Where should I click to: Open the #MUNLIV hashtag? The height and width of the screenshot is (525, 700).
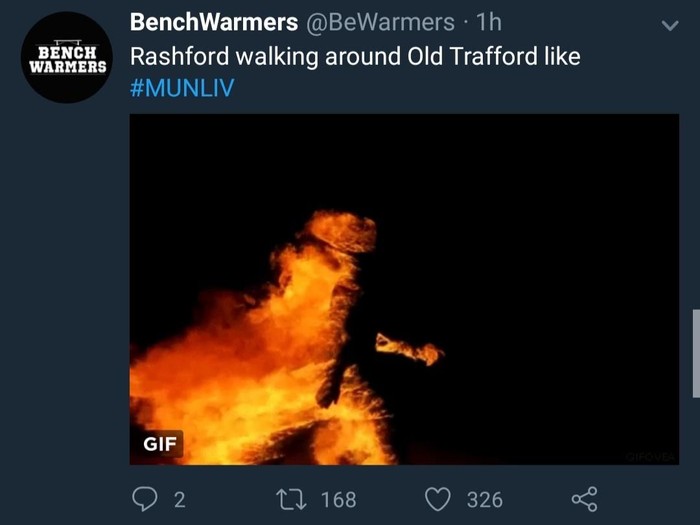tap(182, 88)
